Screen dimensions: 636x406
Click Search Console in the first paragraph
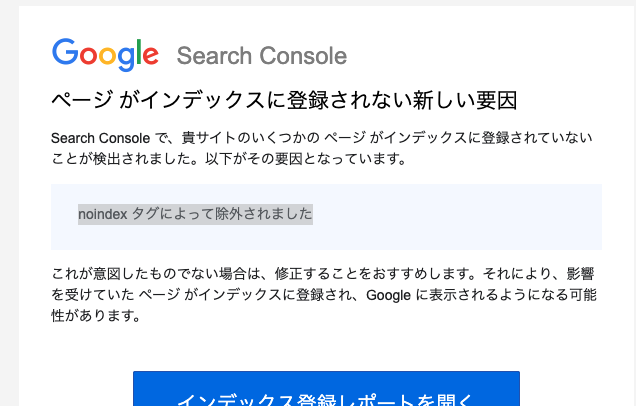pos(101,138)
